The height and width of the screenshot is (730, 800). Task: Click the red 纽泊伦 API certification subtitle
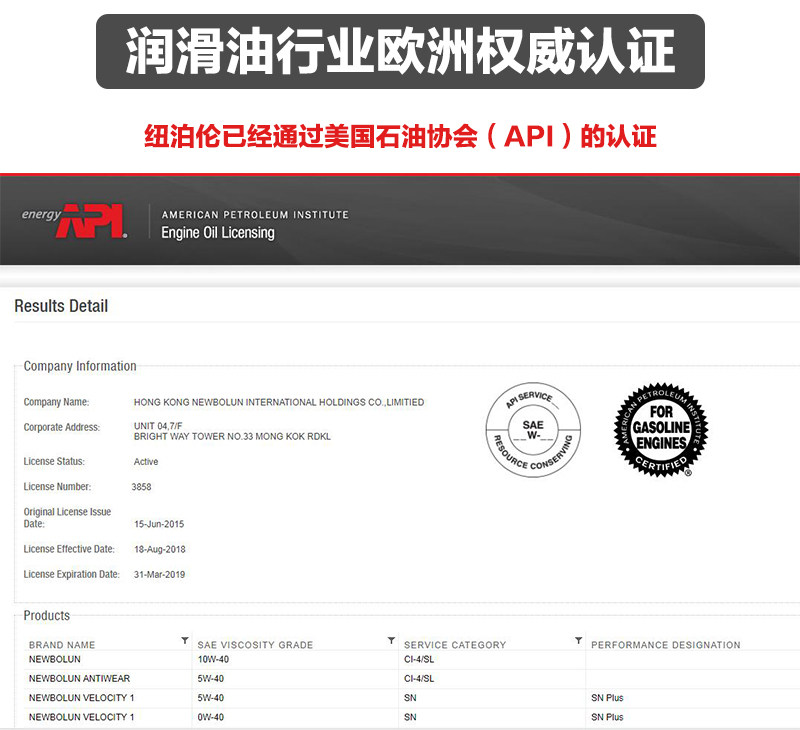coord(400,136)
